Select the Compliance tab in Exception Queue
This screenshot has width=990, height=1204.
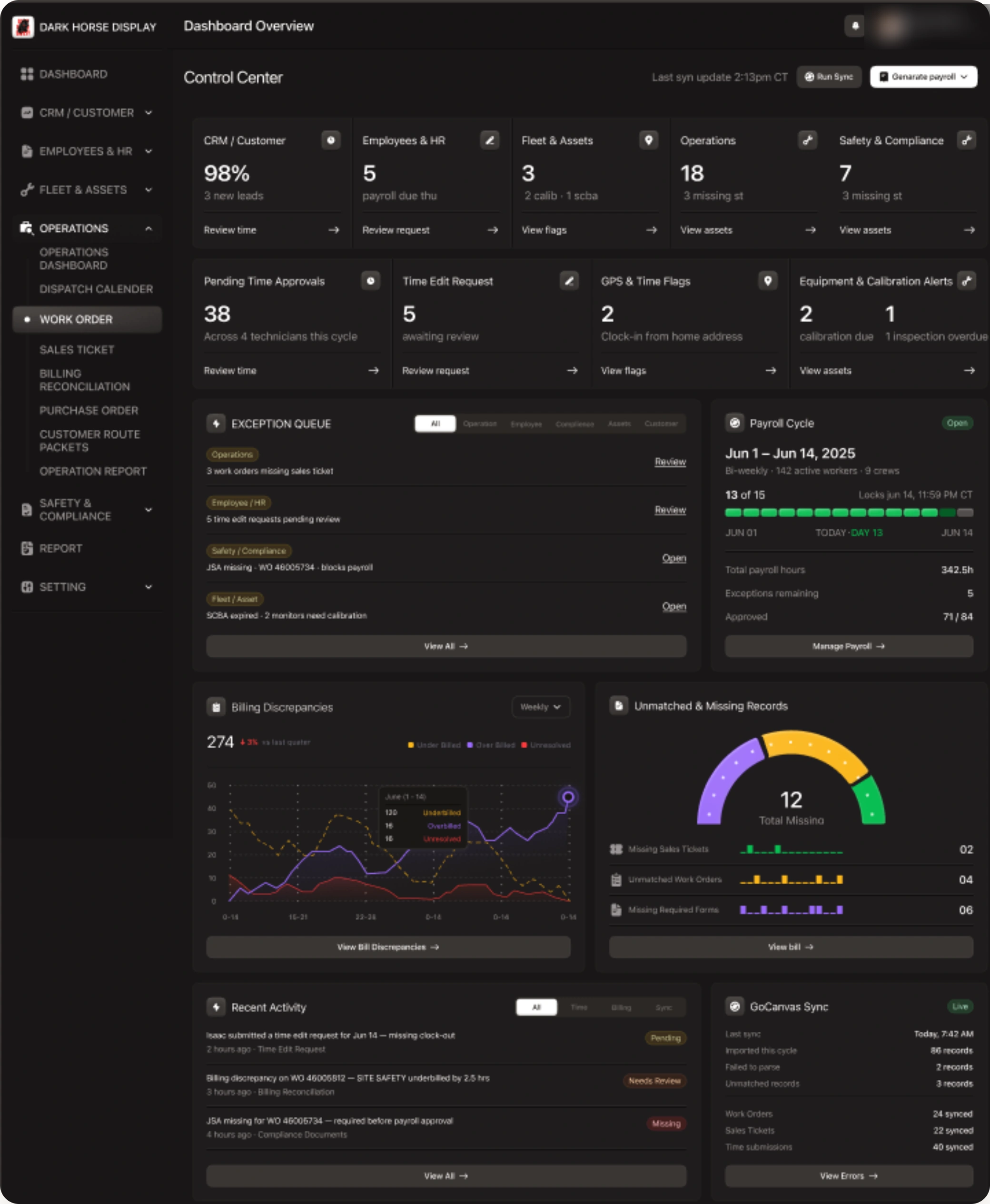click(575, 424)
